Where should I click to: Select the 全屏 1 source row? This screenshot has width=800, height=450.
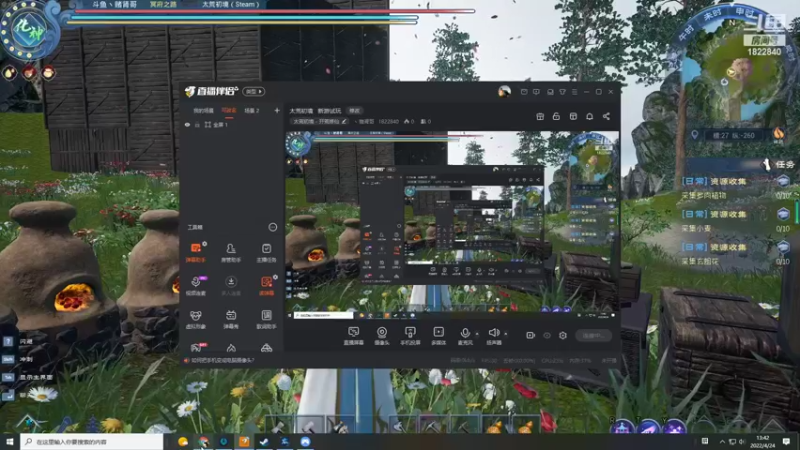pos(232,124)
